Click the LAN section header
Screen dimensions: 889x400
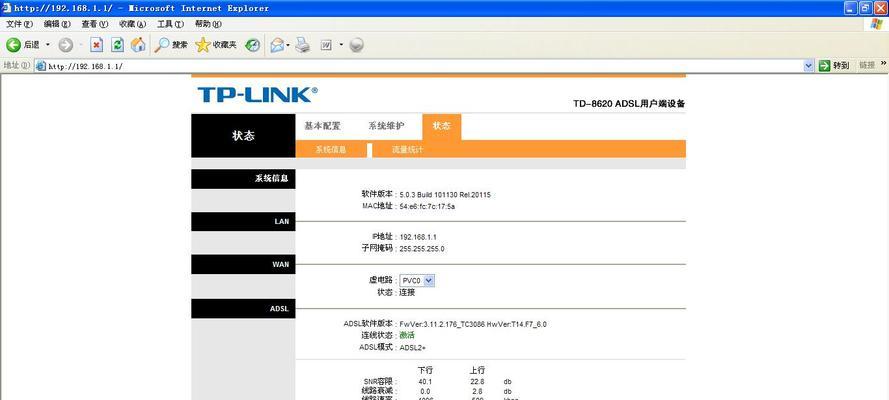(x=243, y=222)
